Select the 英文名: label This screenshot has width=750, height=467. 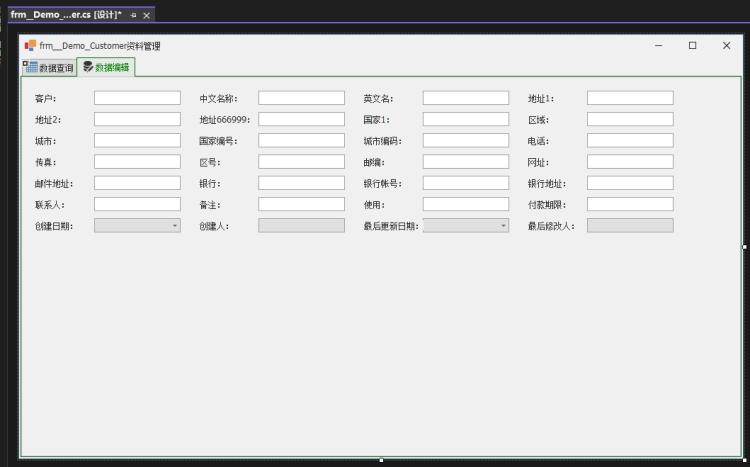pyautogui.click(x=378, y=99)
